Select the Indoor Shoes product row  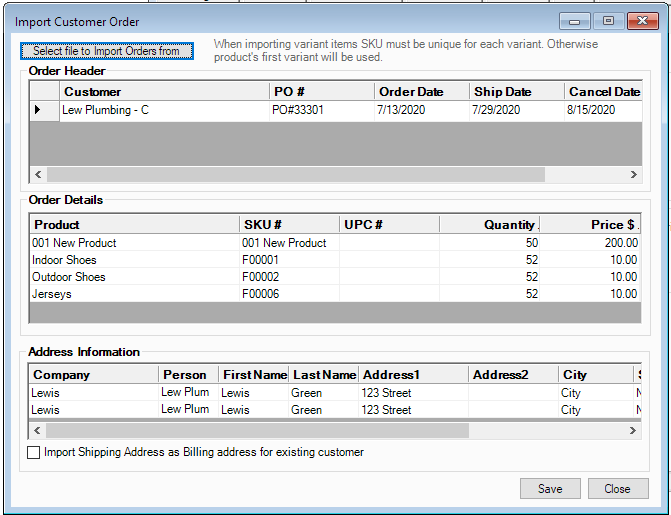[x=64, y=260]
